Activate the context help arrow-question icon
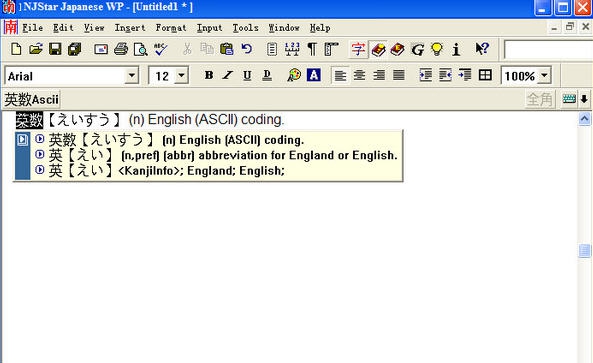 coord(482,49)
